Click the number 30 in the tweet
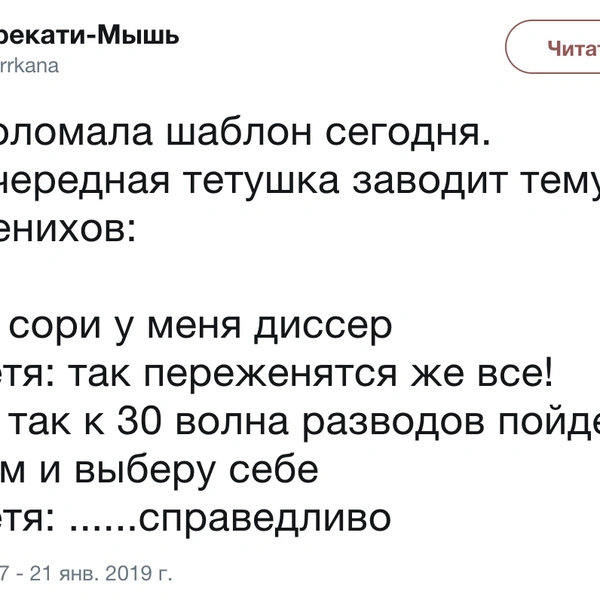 (138, 421)
